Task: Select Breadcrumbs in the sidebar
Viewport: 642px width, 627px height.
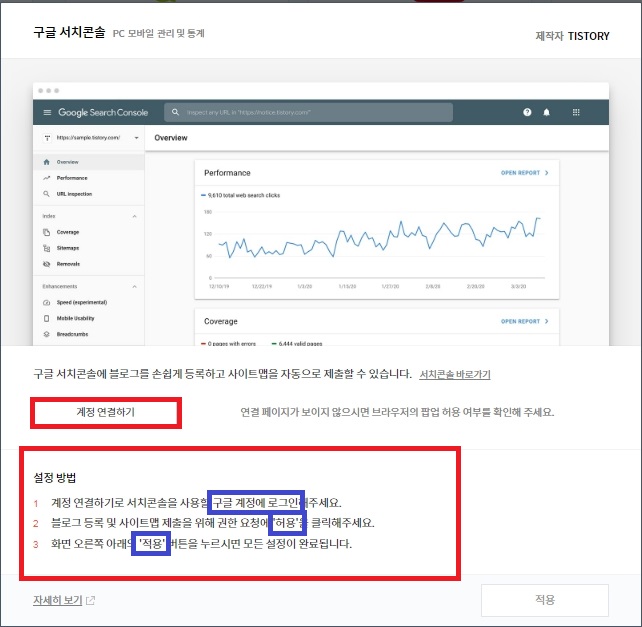Action: (x=88, y=334)
